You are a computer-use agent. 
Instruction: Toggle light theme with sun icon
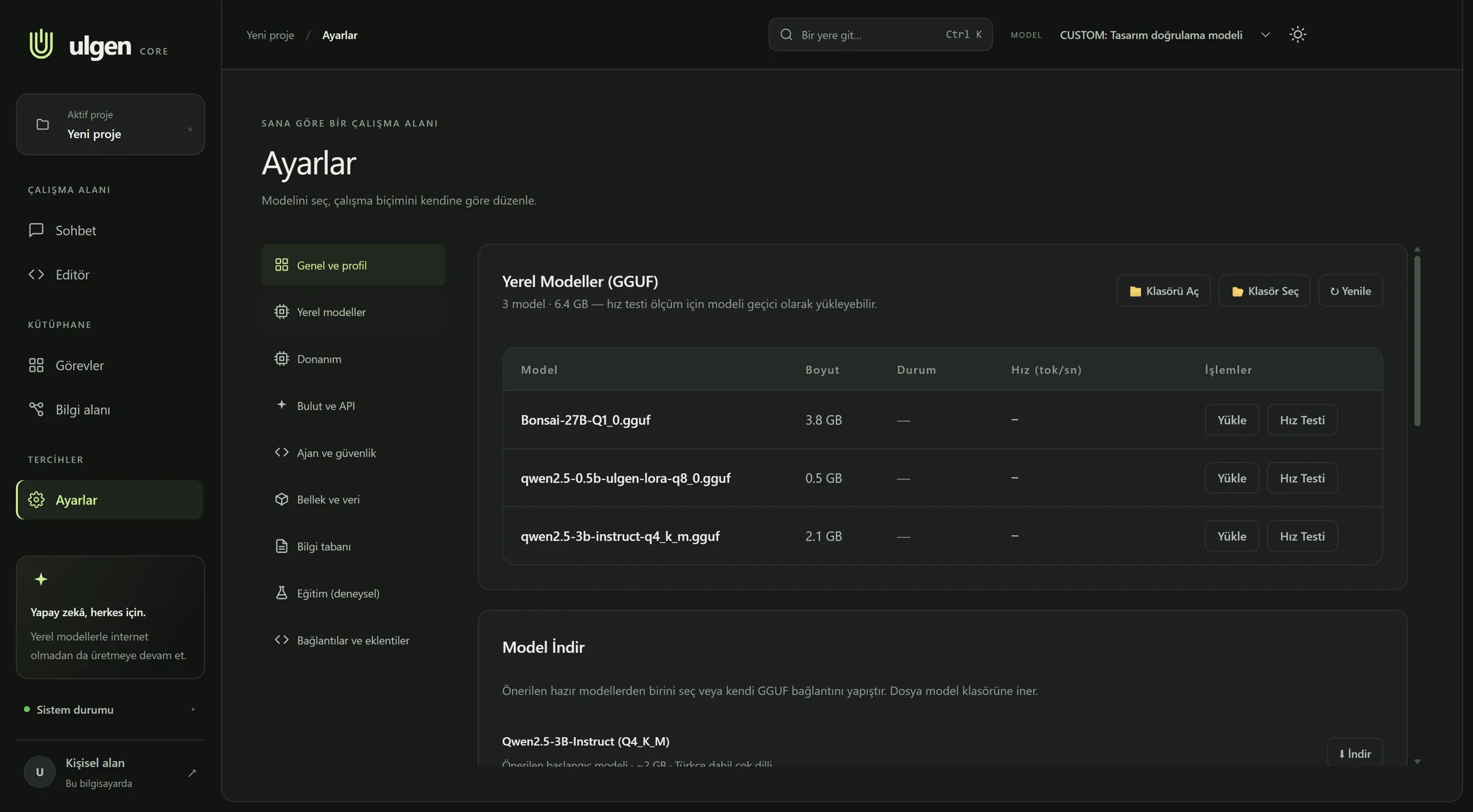[x=1297, y=34]
